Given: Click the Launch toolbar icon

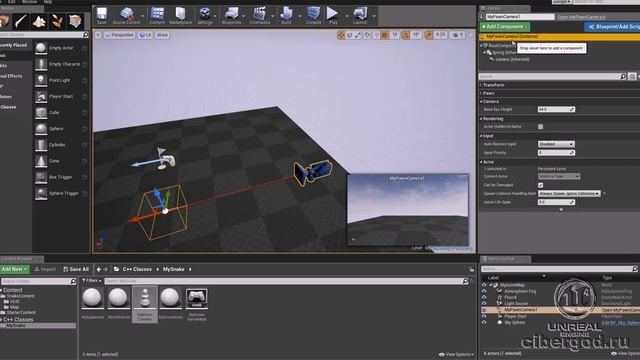Looking at the screenshot, I should 360,16.
